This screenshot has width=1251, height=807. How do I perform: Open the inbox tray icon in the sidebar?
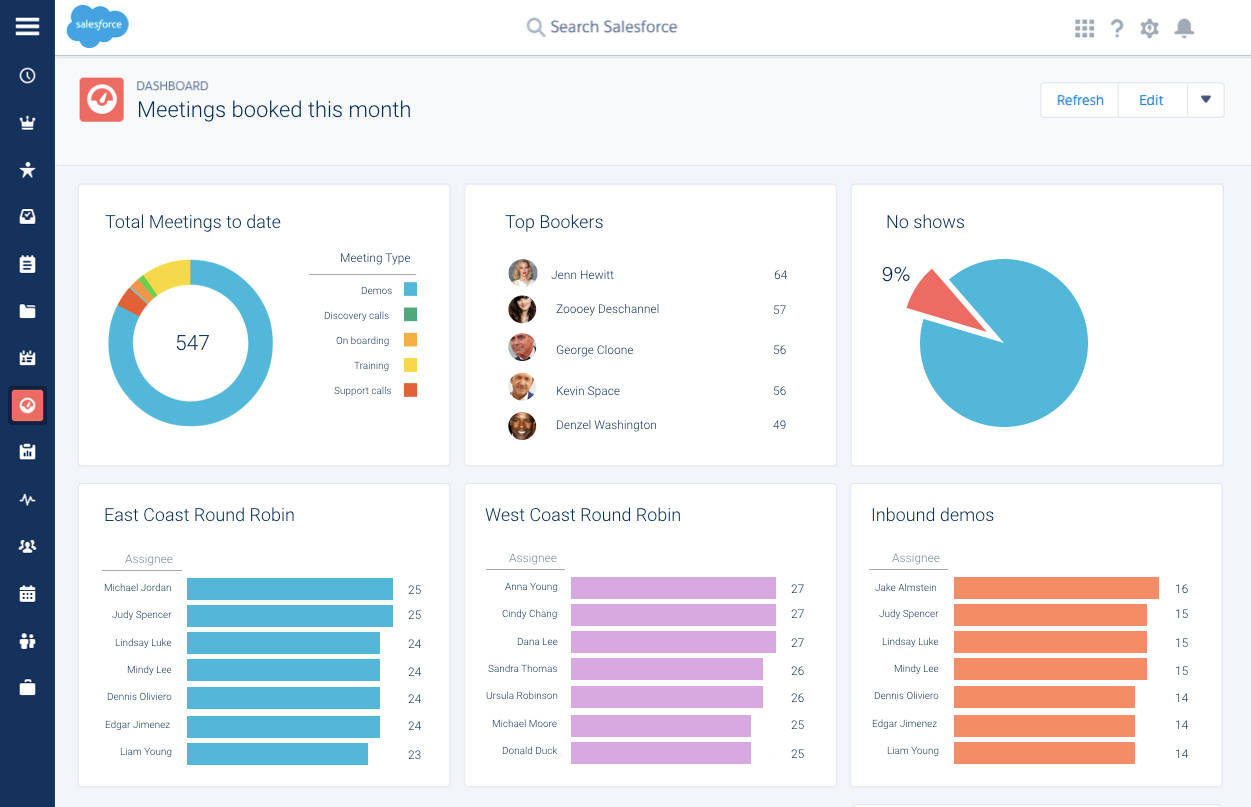tap(27, 217)
